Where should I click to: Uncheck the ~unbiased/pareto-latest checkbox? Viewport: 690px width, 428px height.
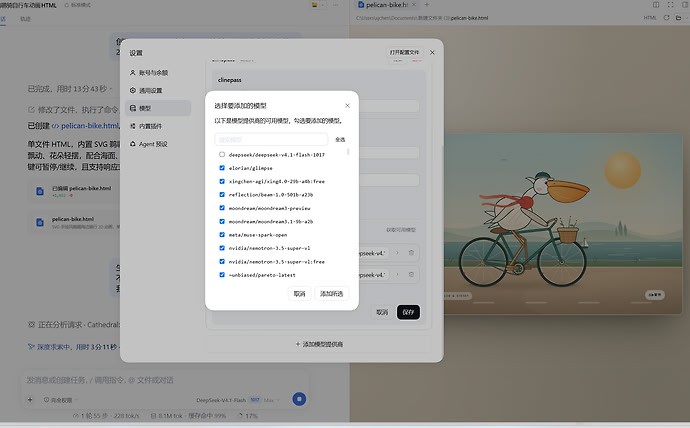click(222, 274)
